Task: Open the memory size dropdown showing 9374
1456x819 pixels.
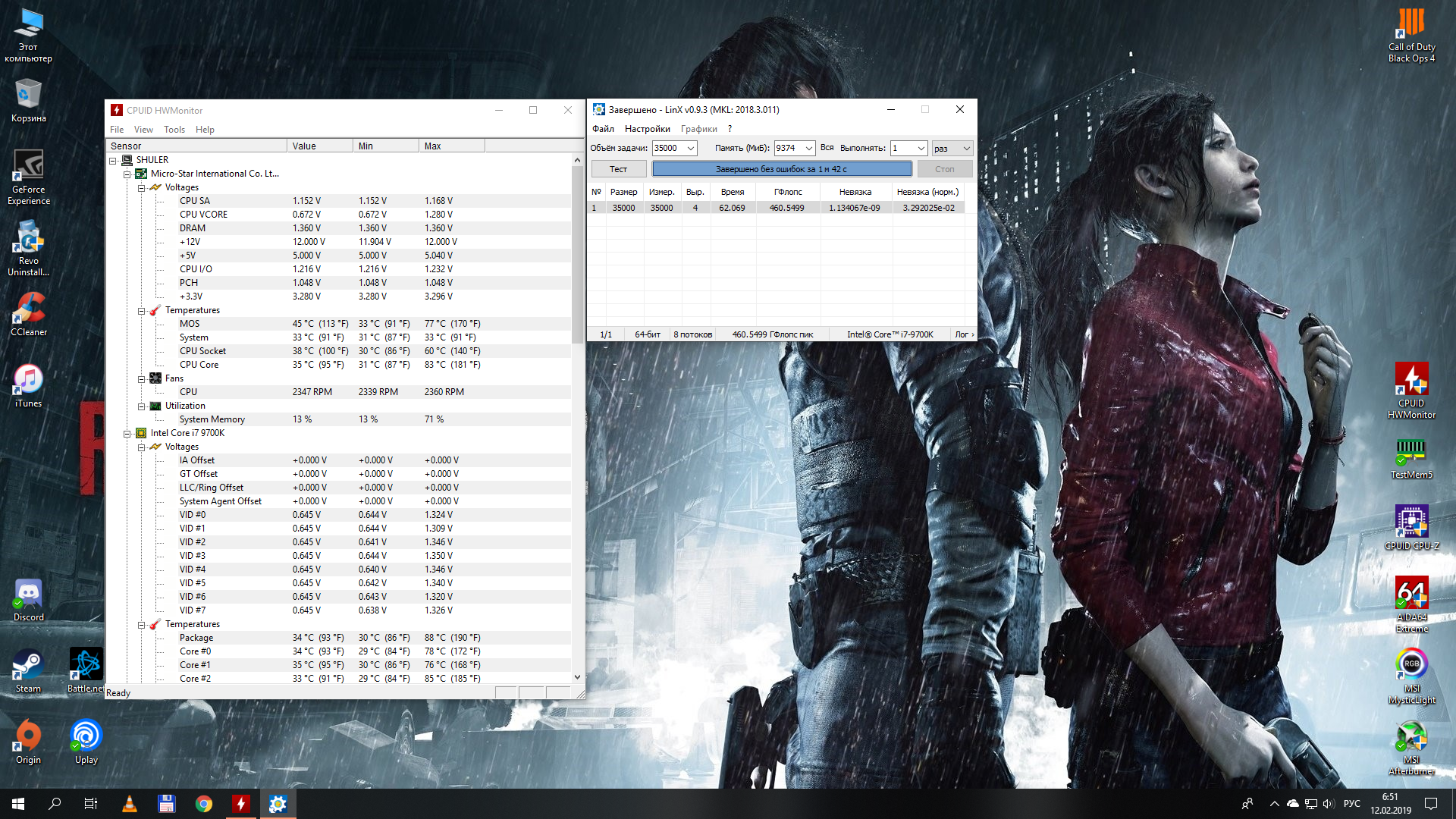Action: [809, 149]
